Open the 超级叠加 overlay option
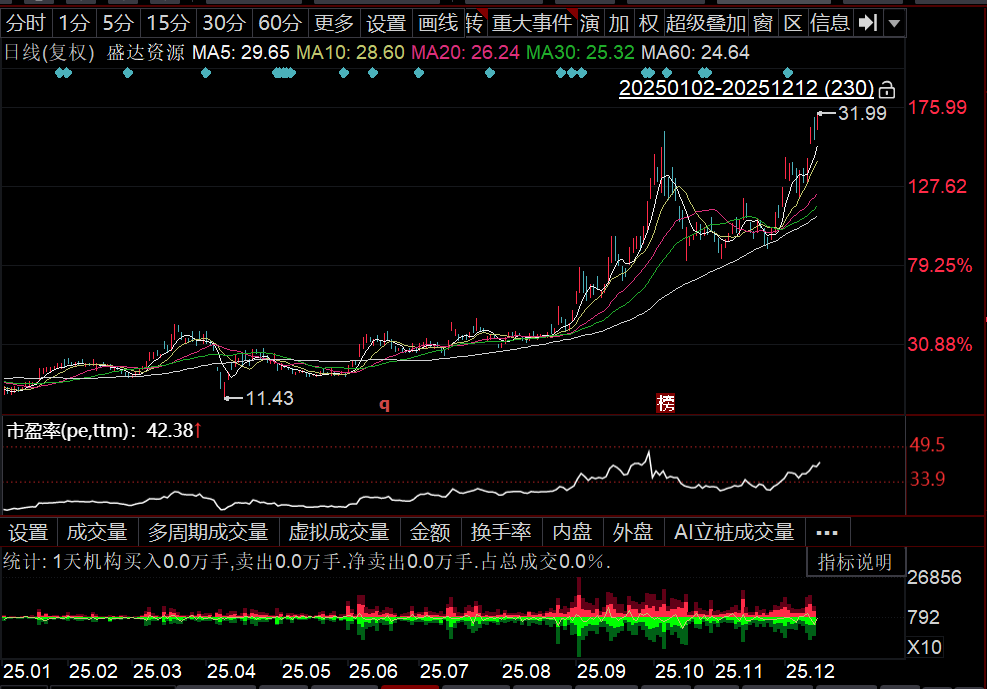This screenshot has width=987, height=689. click(x=706, y=23)
